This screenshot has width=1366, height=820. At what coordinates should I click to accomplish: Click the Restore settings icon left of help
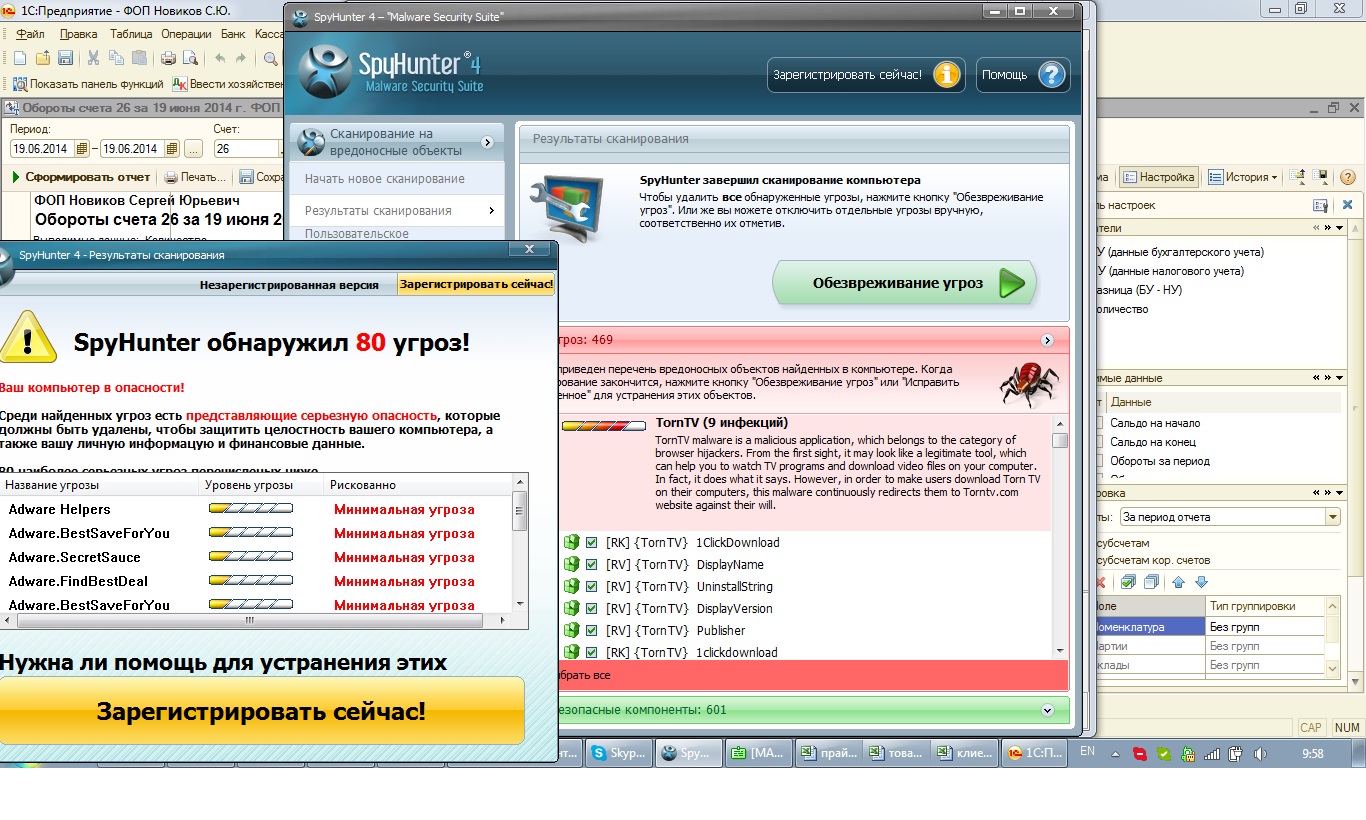[1321, 177]
